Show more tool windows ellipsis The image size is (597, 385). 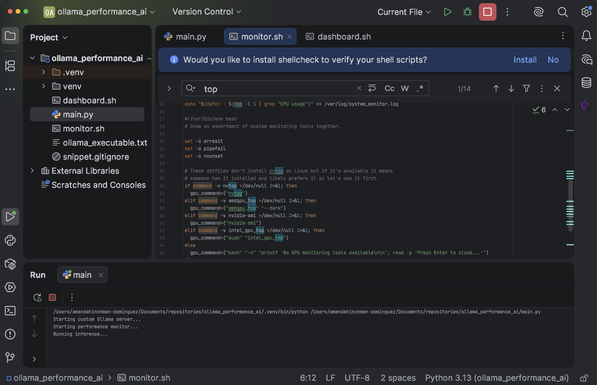[10, 89]
